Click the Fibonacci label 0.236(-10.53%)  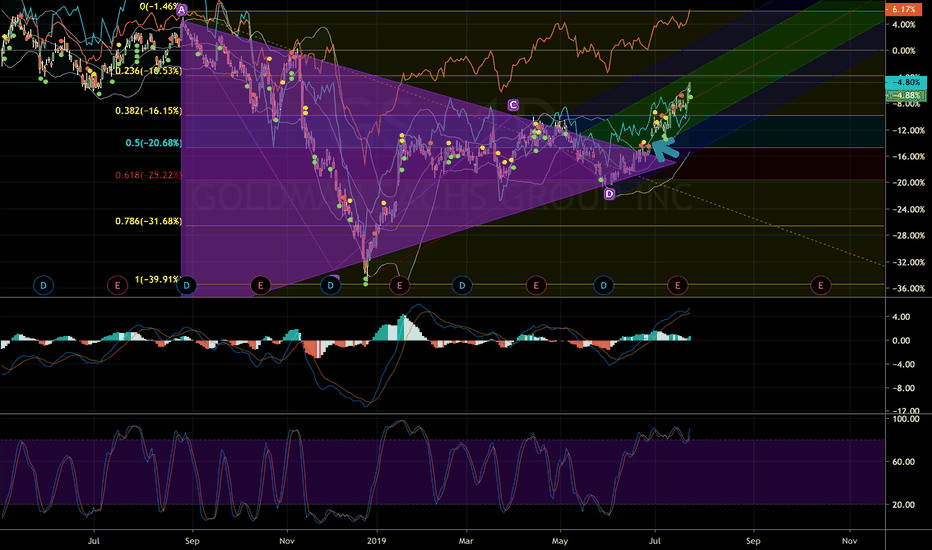click(148, 71)
